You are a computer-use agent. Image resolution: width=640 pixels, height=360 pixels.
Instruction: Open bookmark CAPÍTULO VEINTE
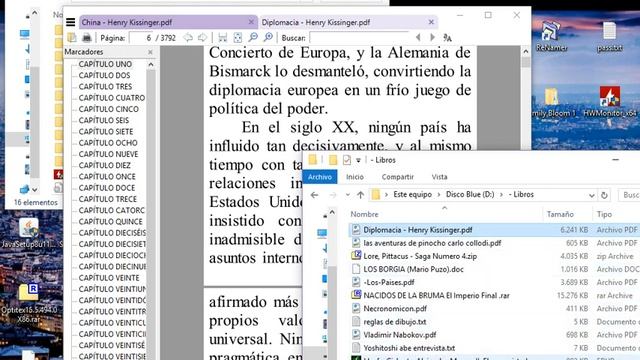[109, 278]
